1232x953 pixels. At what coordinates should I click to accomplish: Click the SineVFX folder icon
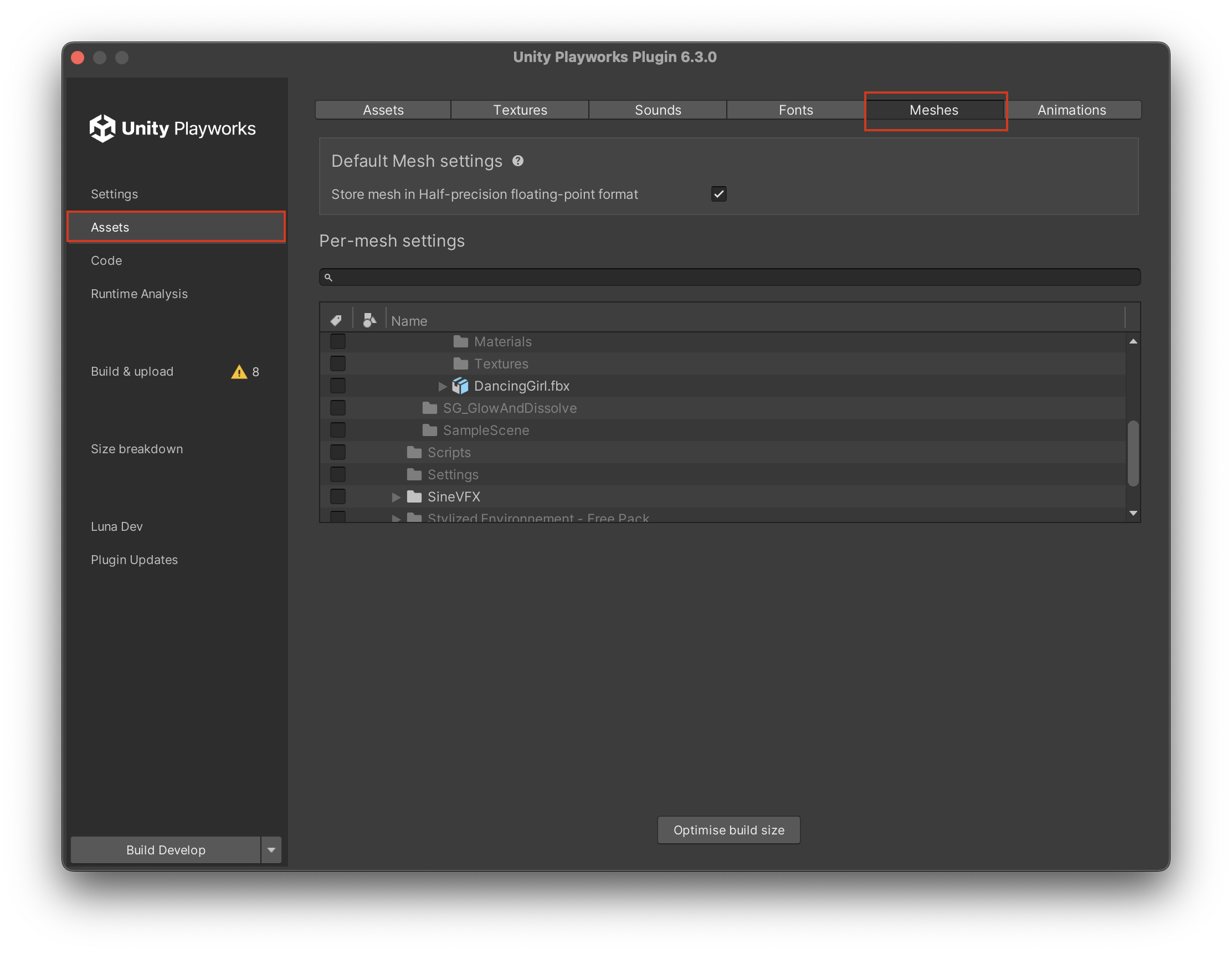point(414,496)
